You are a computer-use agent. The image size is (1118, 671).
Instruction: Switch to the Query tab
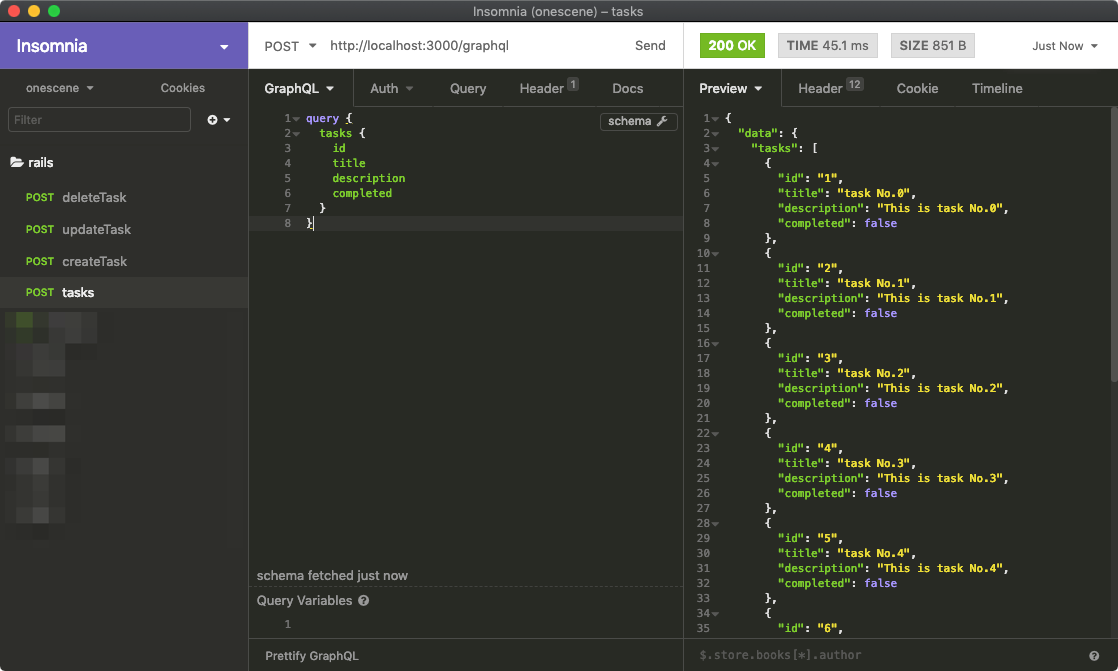pyautogui.click(x=467, y=88)
